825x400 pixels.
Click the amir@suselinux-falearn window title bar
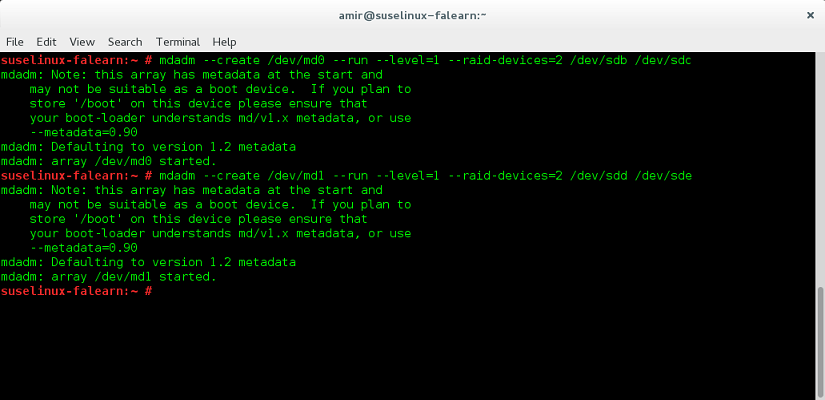coord(412,15)
